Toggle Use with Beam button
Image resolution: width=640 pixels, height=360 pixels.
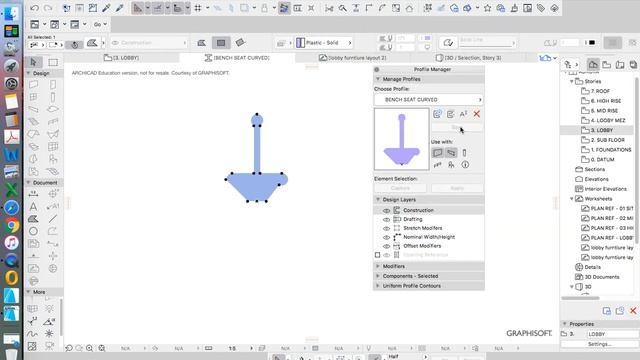[x=451, y=153]
